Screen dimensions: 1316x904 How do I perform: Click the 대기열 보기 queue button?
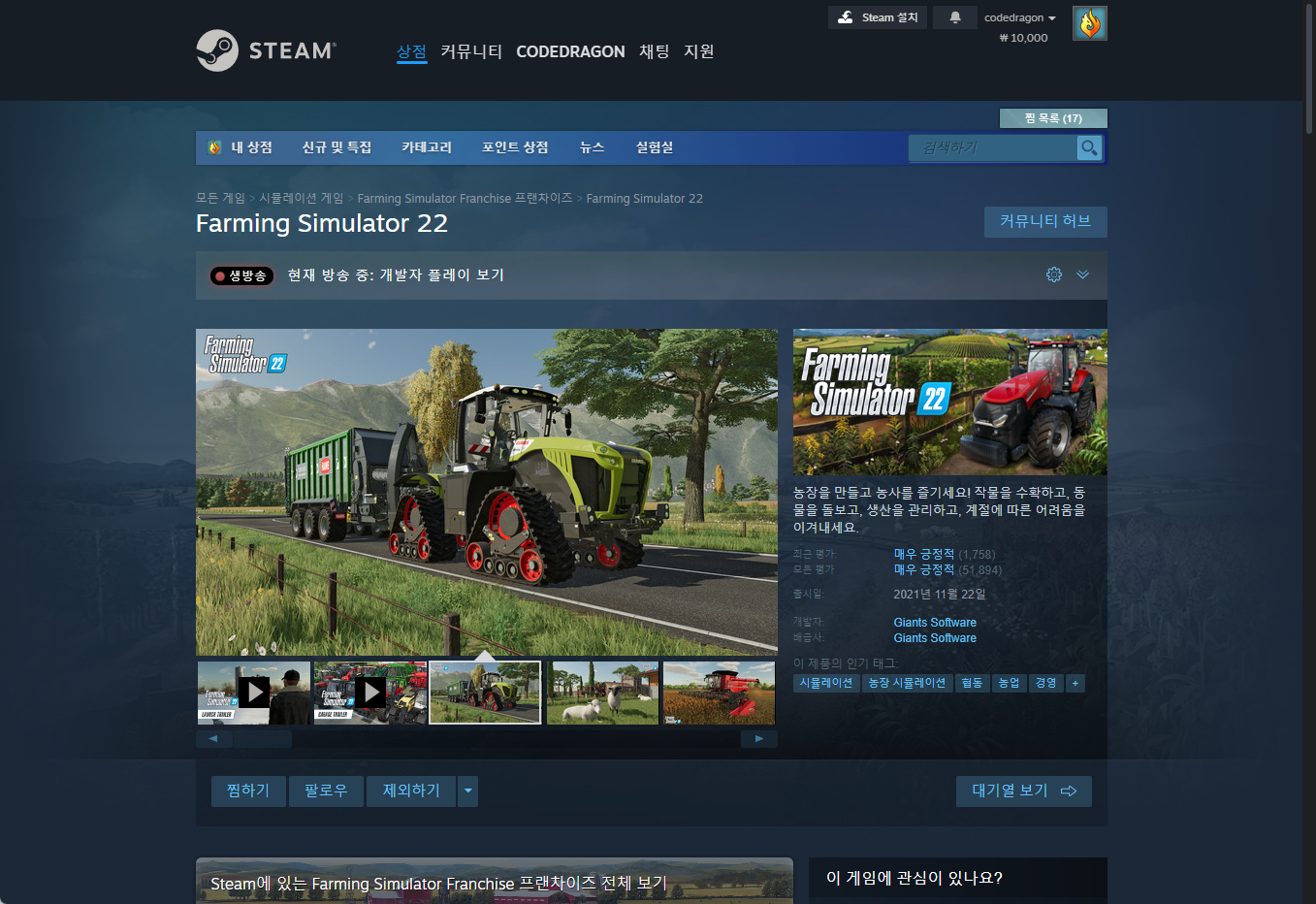[x=1024, y=791]
